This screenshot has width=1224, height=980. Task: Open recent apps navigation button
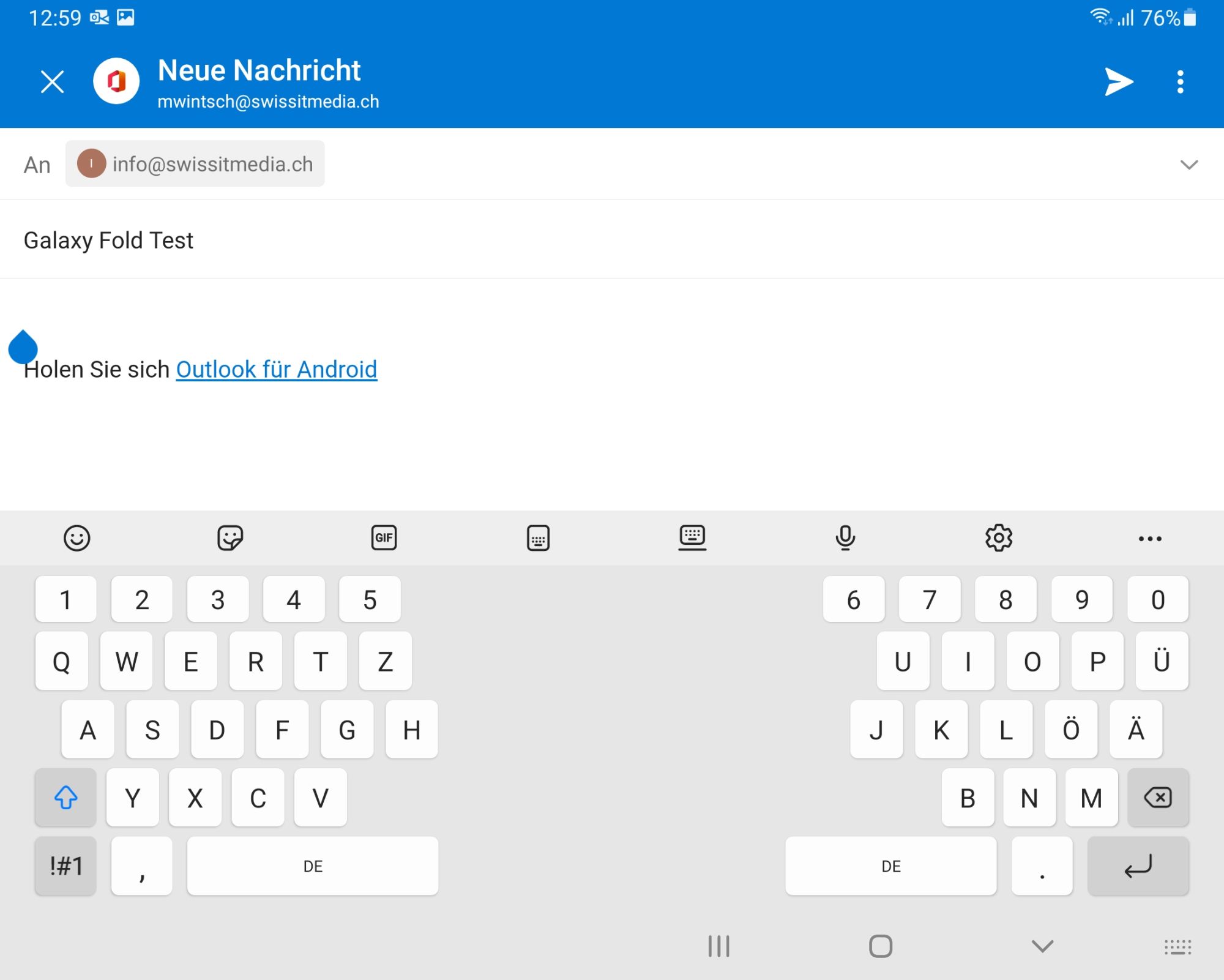719,946
